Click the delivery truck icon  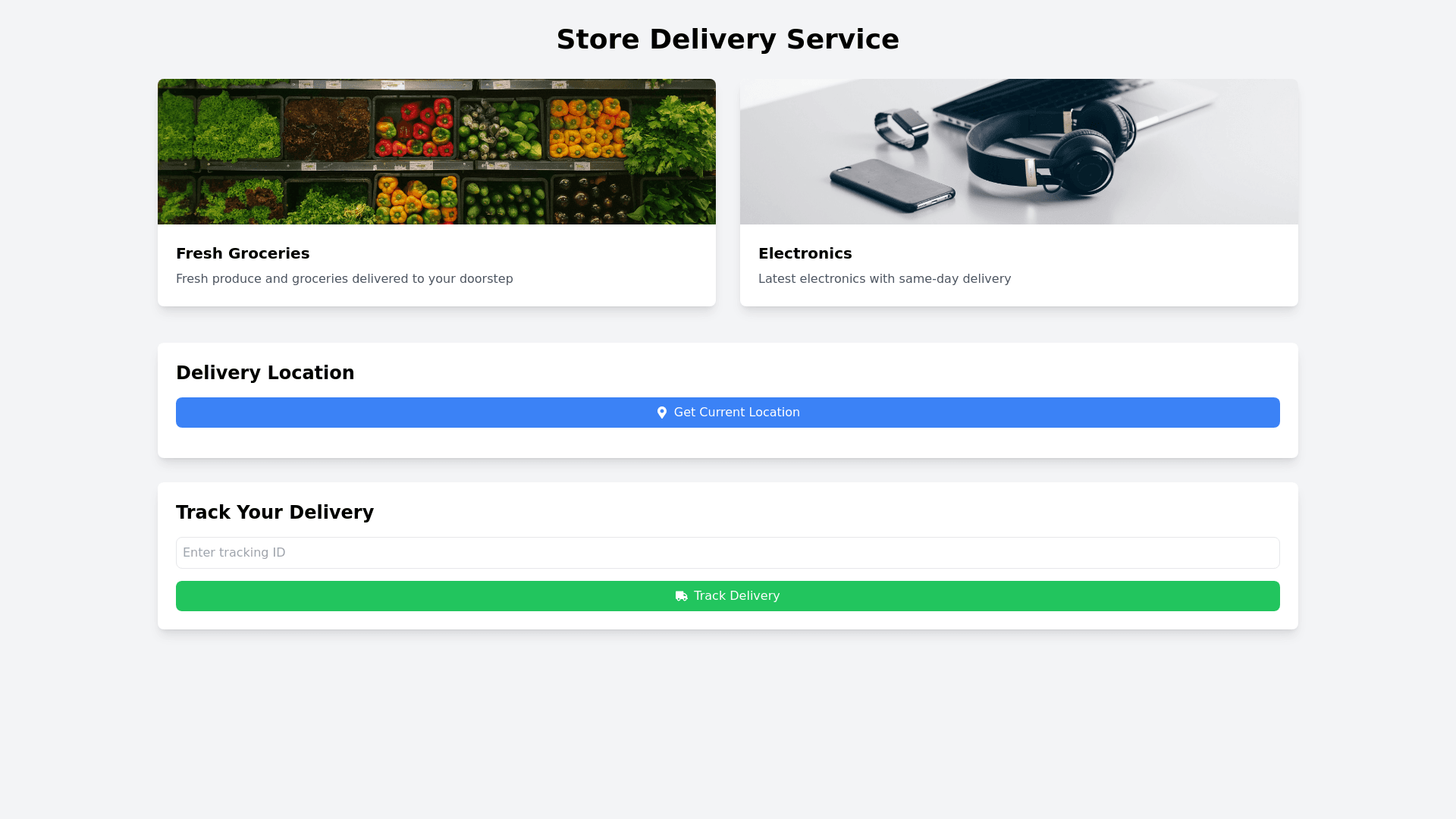coord(681,596)
